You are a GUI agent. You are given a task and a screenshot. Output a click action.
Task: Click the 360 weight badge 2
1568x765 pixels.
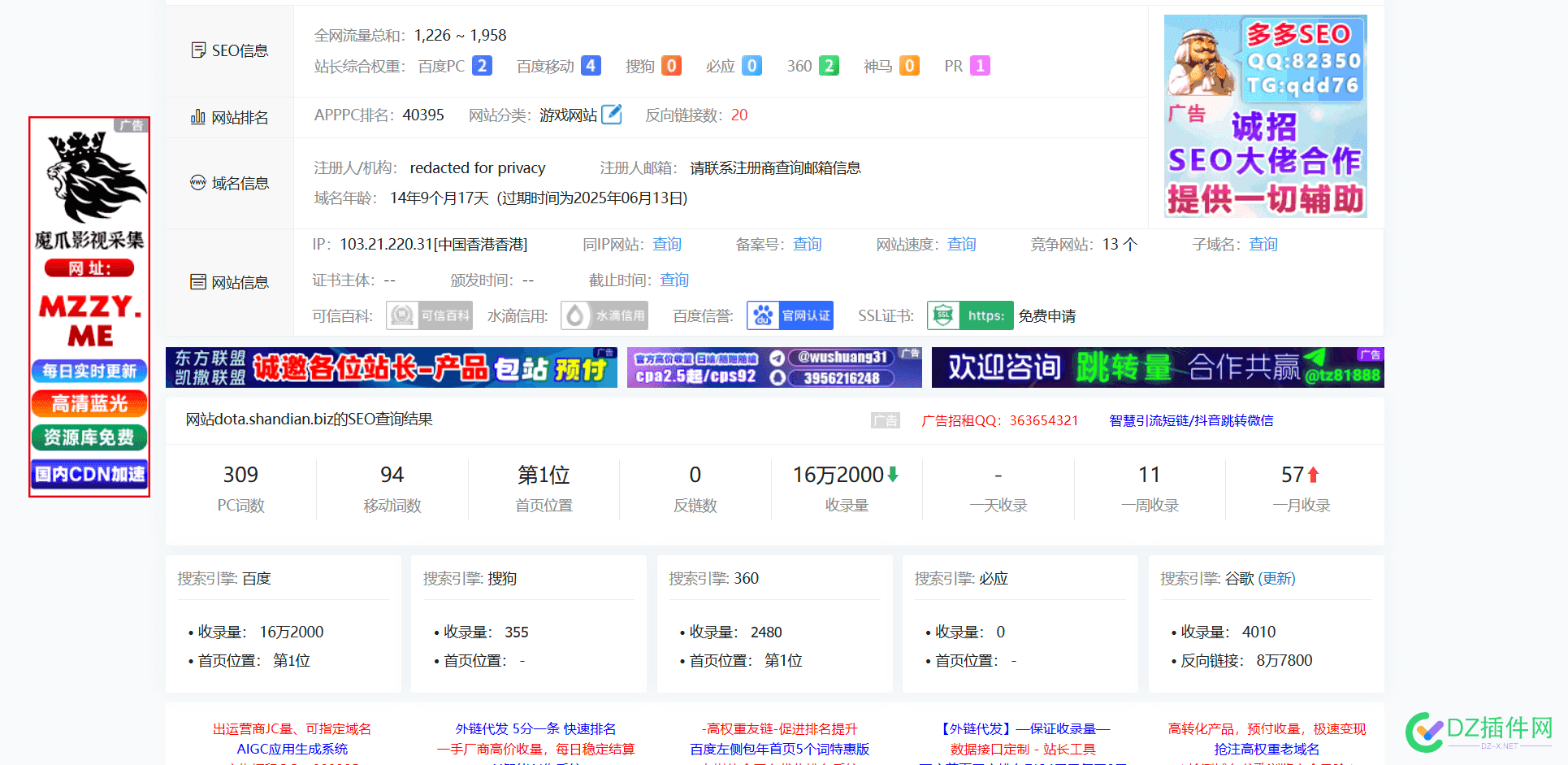pyautogui.click(x=829, y=66)
